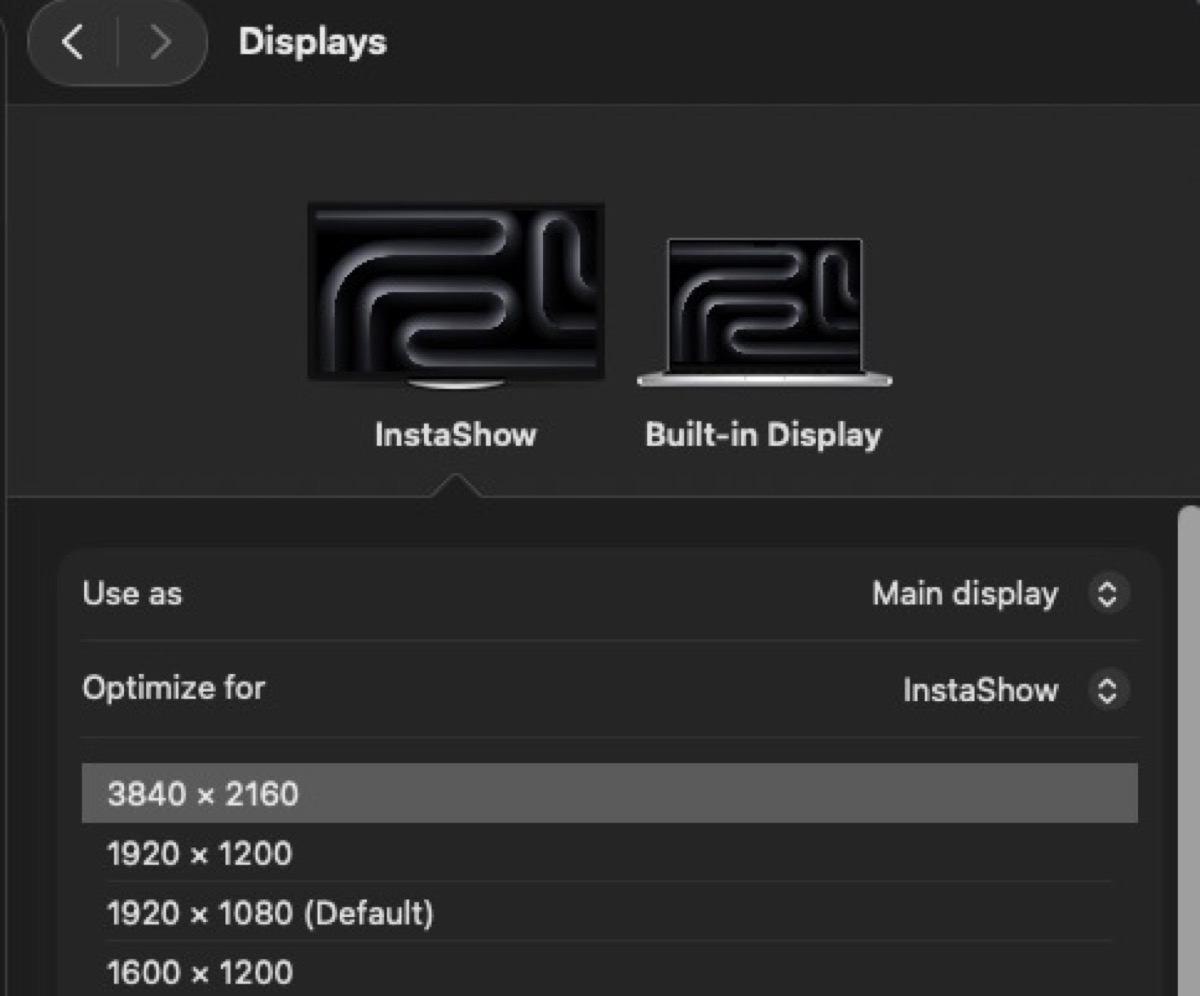Click the "Optimize for" row label
The width and height of the screenshot is (1200, 996).
(x=173, y=689)
